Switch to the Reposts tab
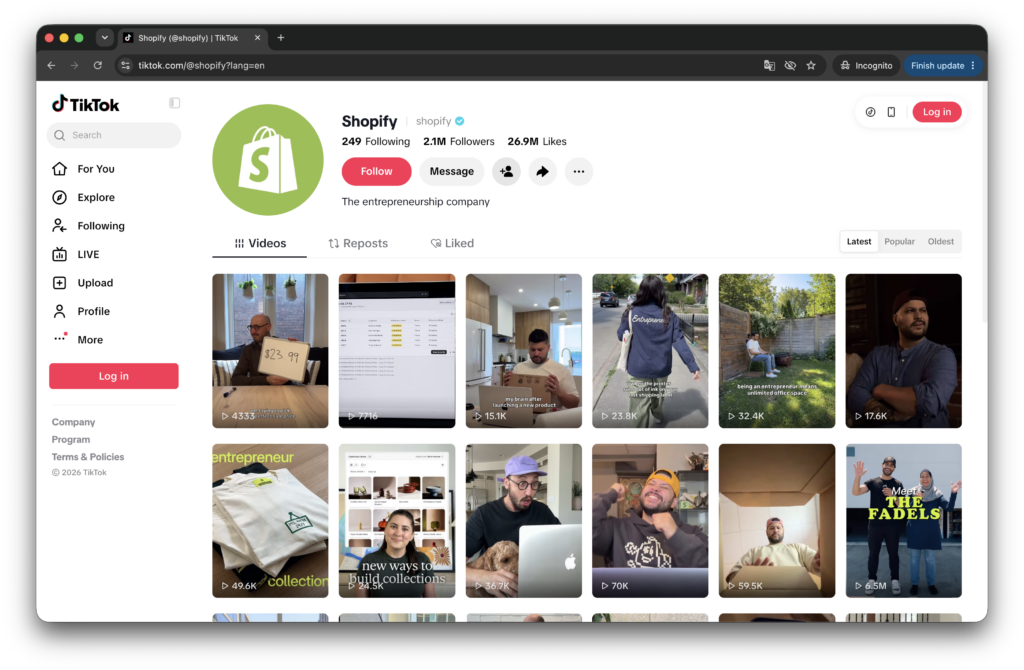The height and width of the screenshot is (670, 1024). point(358,244)
